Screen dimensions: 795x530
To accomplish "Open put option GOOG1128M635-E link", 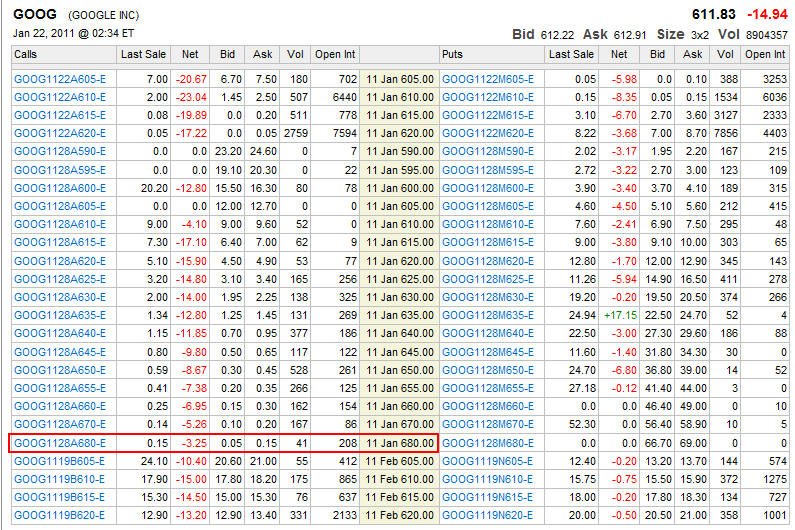I will coord(488,314).
